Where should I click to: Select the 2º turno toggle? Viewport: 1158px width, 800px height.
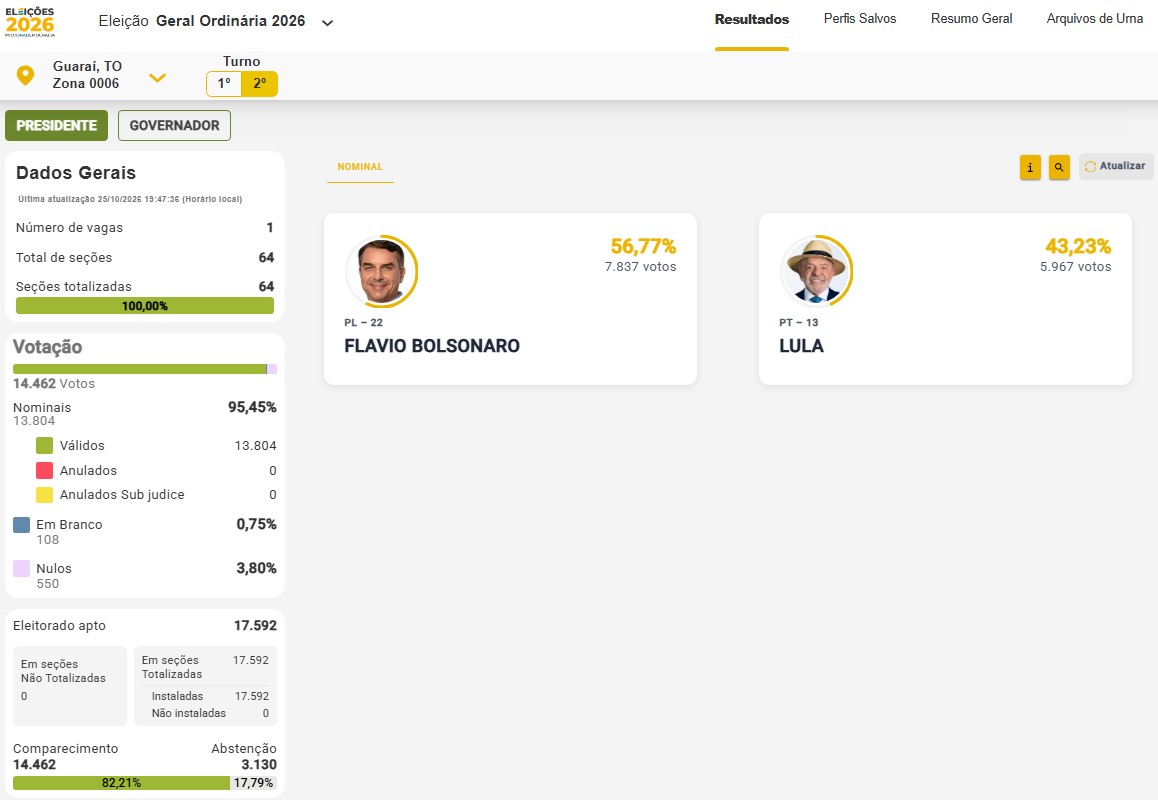tap(259, 83)
